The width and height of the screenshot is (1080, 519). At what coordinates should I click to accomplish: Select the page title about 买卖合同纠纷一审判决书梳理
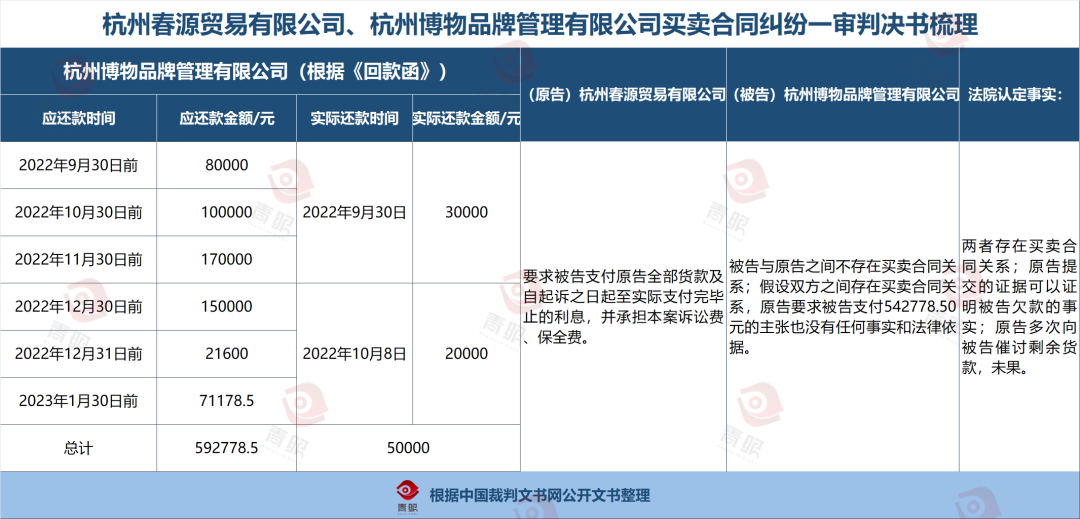point(540,23)
